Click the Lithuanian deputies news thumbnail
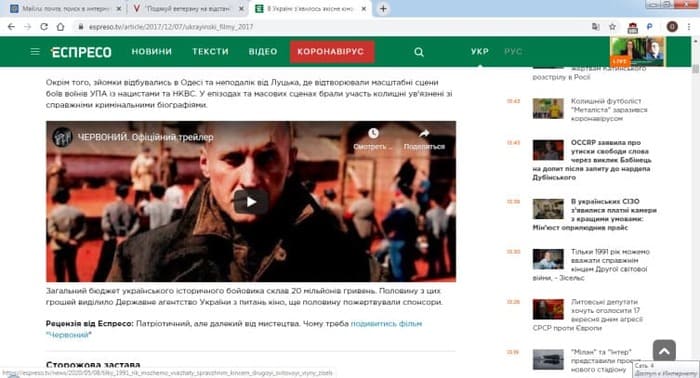 click(x=548, y=309)
